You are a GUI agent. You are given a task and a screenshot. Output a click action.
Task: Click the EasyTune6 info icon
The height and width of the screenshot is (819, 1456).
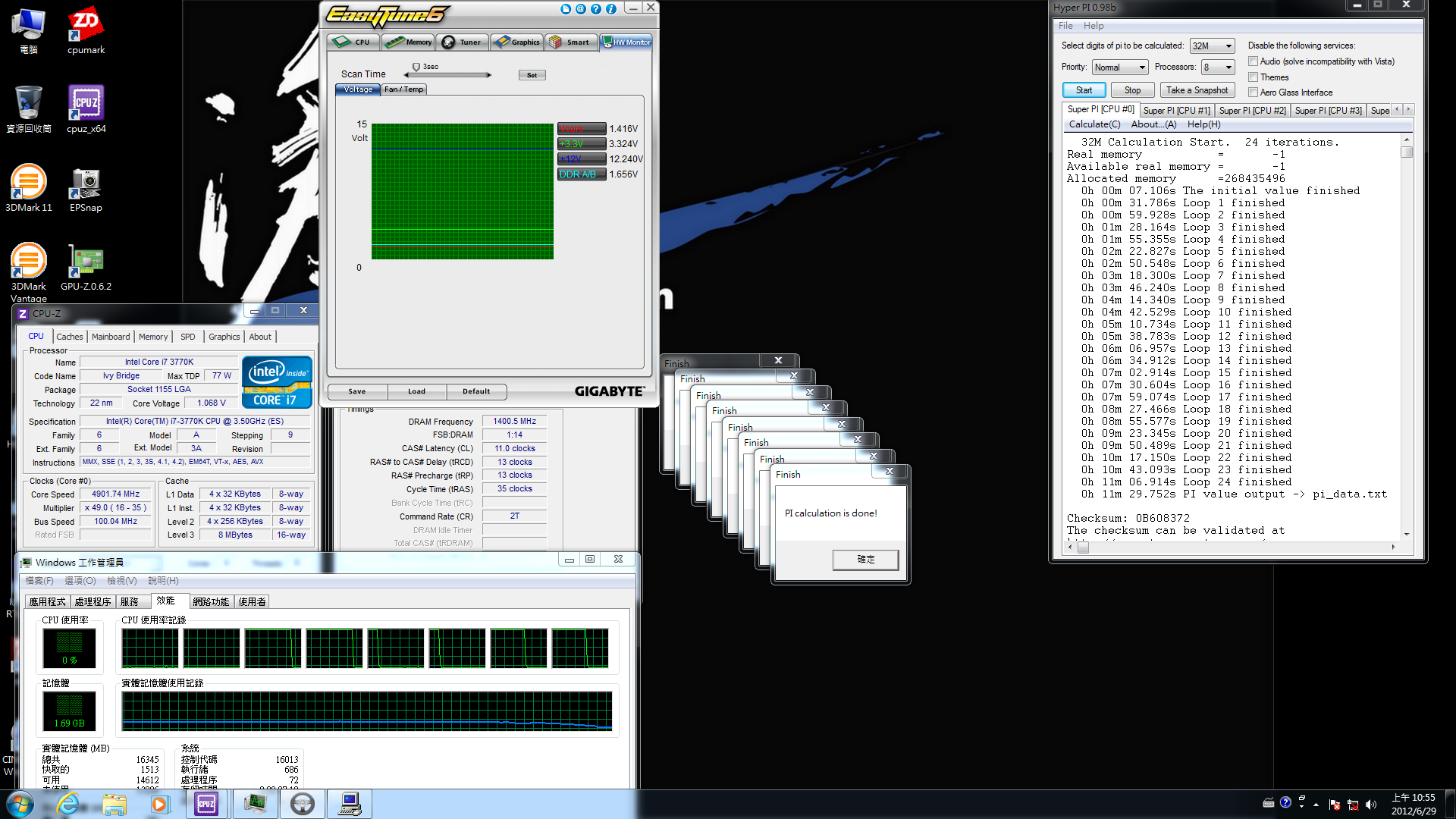click(611, 9)
